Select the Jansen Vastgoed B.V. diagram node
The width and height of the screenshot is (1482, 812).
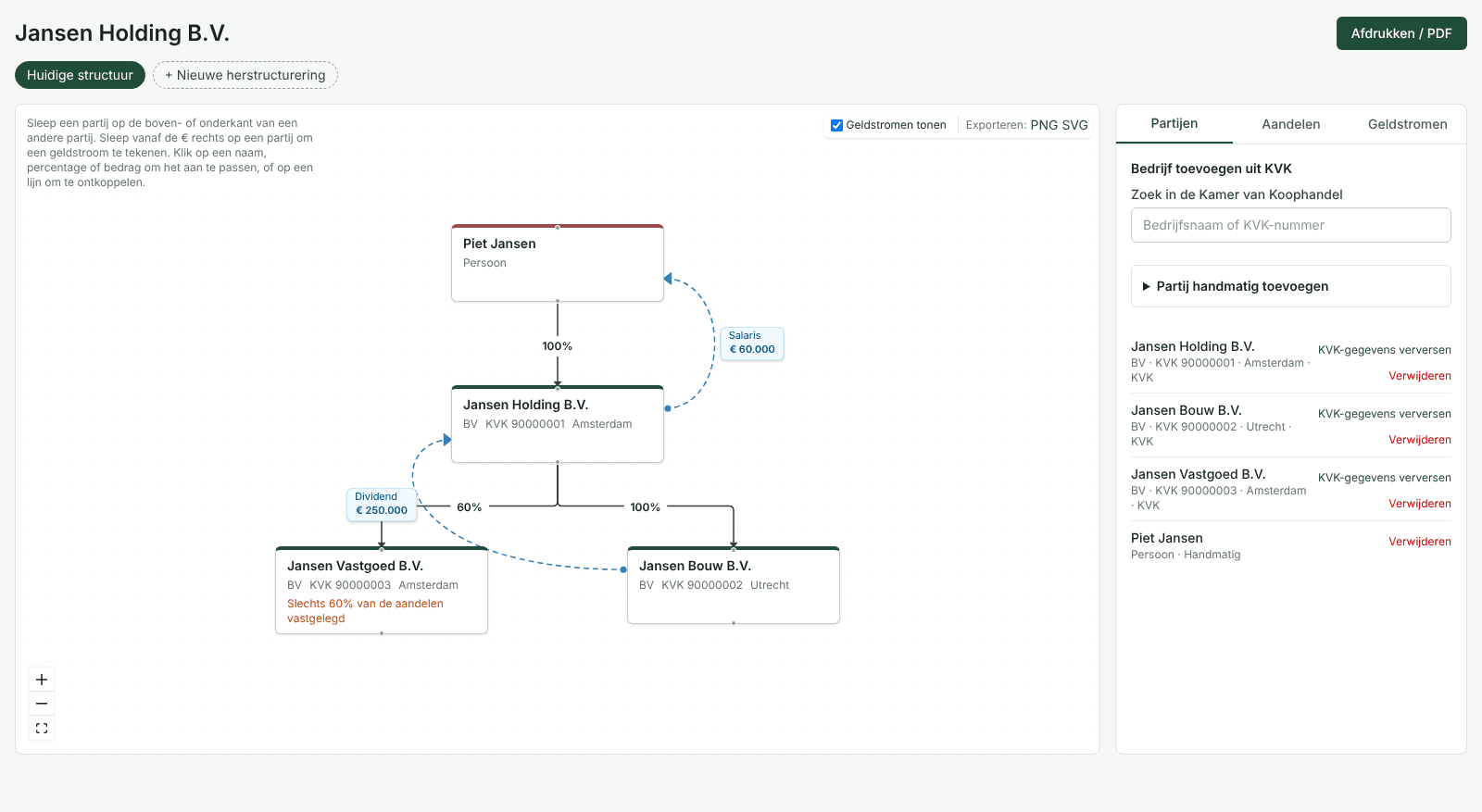[382, 591]
